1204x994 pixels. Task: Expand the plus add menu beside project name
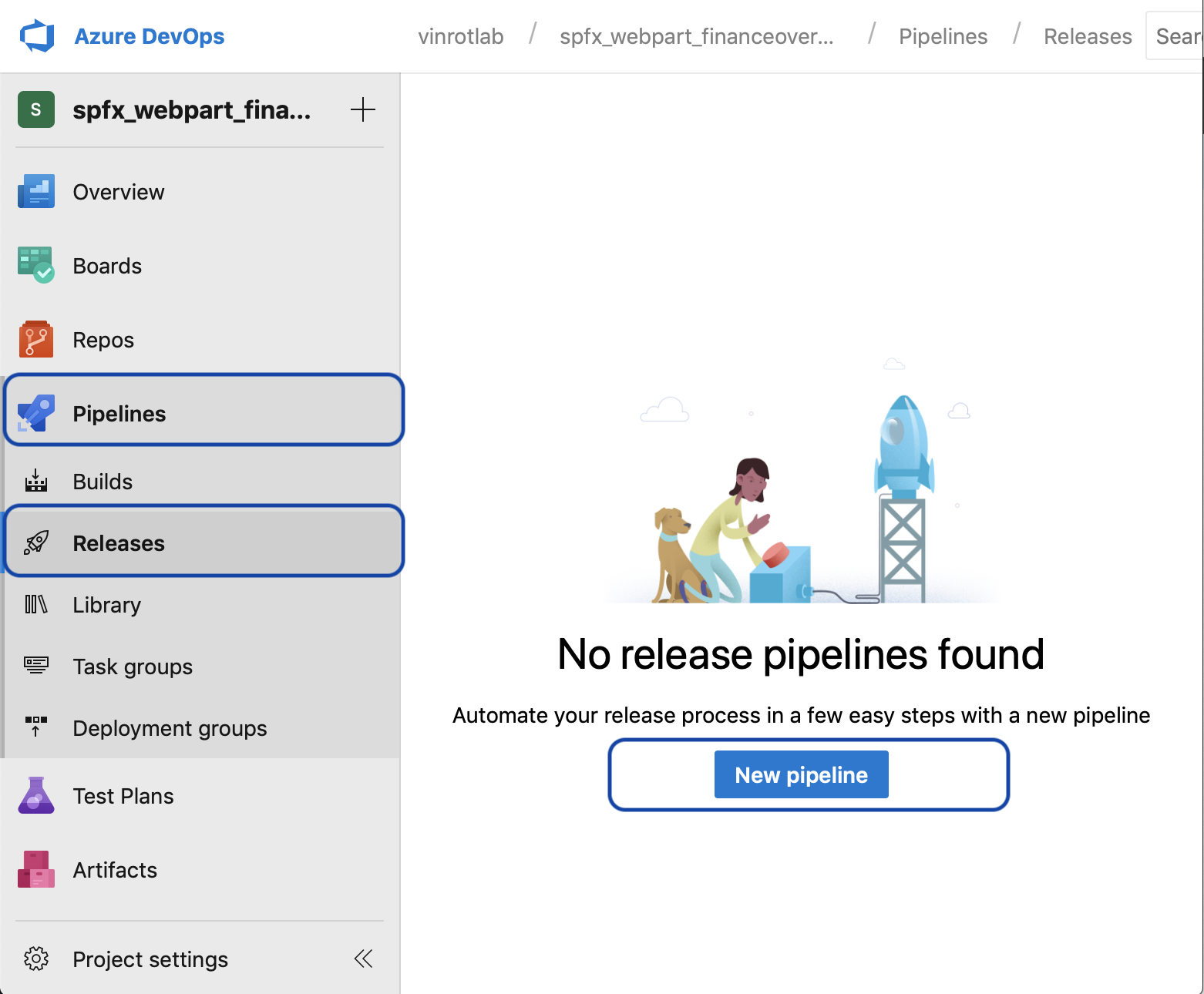pos(363,110)
